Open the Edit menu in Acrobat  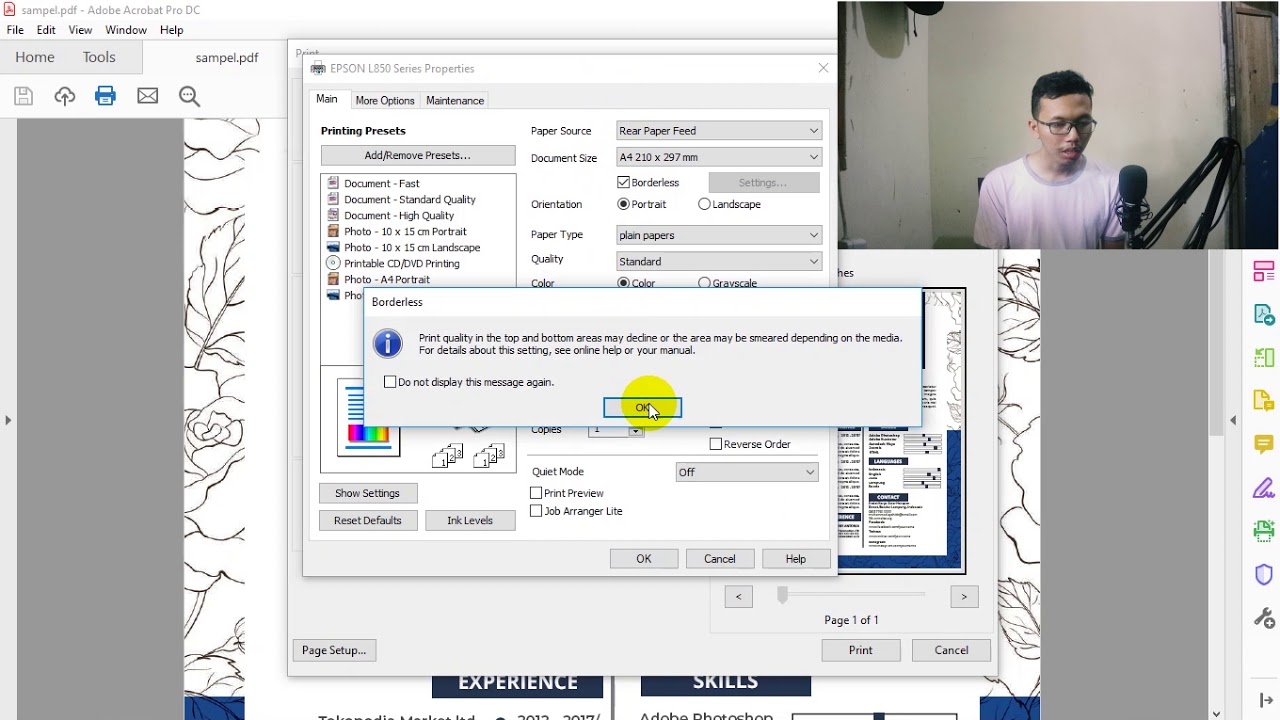point(46,30)
